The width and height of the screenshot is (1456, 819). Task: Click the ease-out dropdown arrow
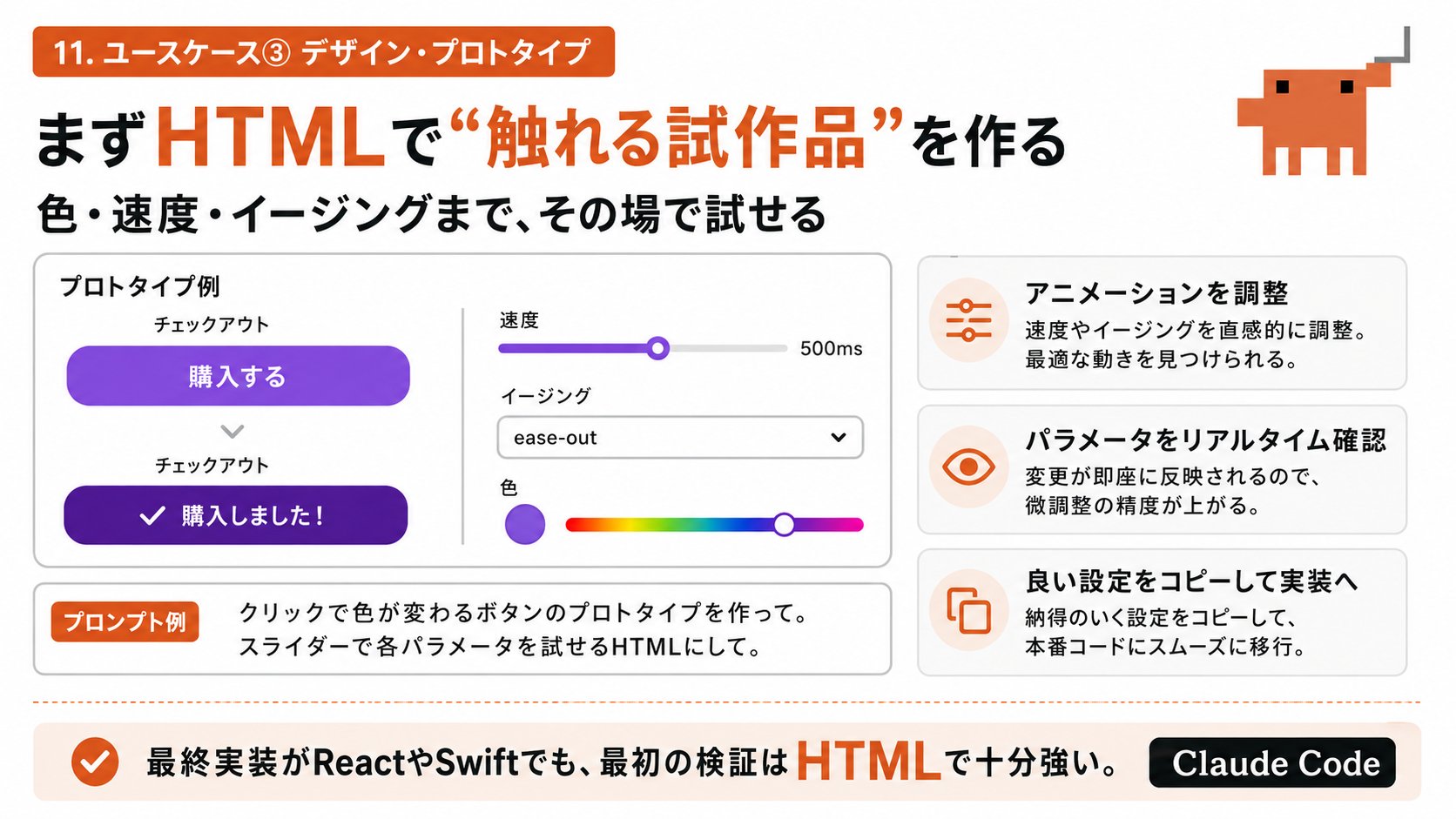(x=839, y=437)
